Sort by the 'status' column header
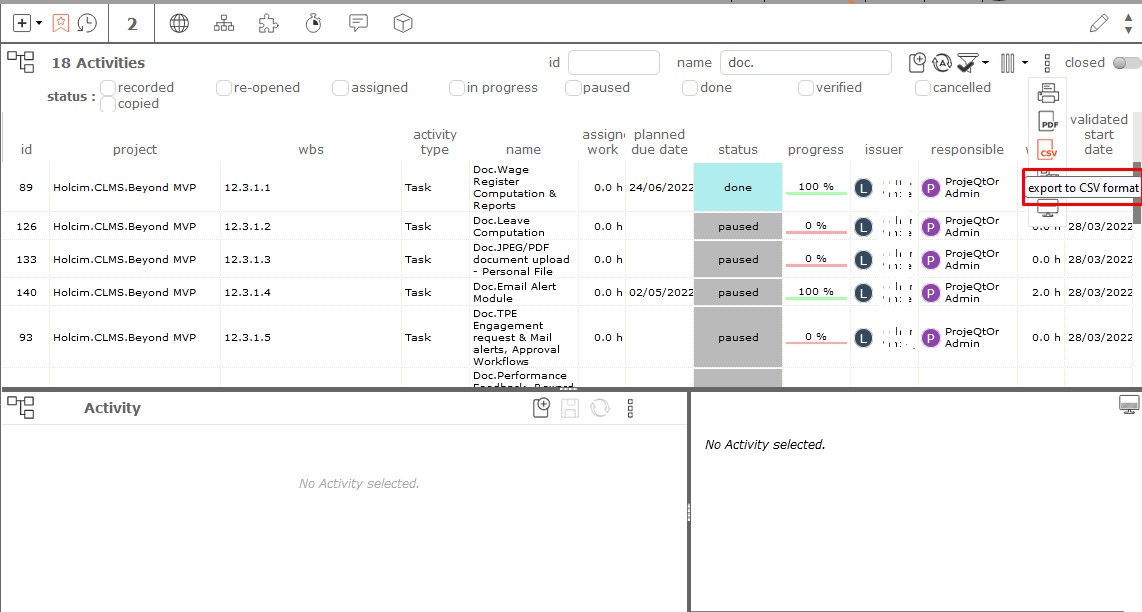This screenshot has height=612, width=1142. pos(738,150)
